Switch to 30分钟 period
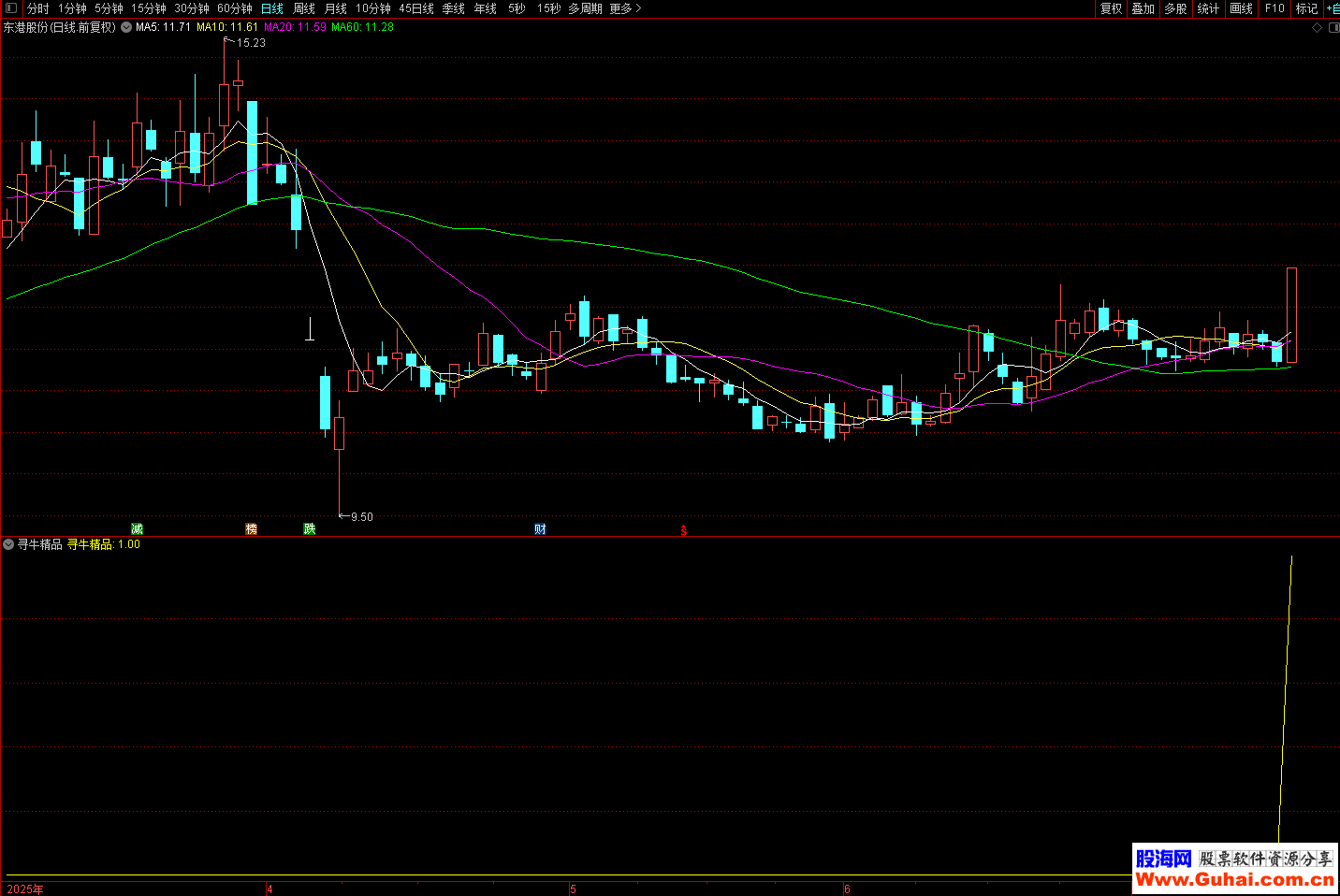The width and height of the screenshot is (1340, 896). [192, 8]
